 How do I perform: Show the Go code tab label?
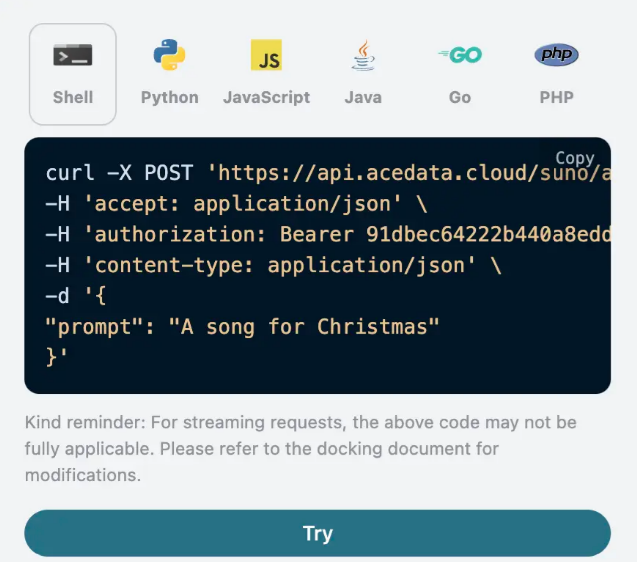pos(460,98)
